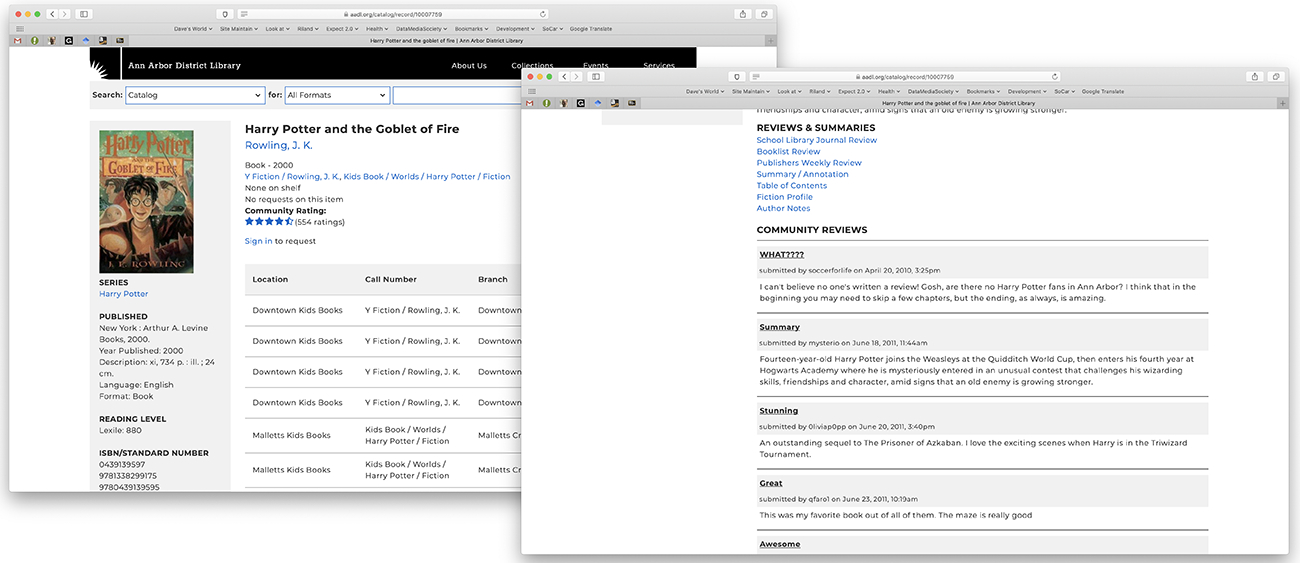Viewport: 1300px width, 563px height.
Task: Open the WHAT???? review title
Action: coord(781,254)
